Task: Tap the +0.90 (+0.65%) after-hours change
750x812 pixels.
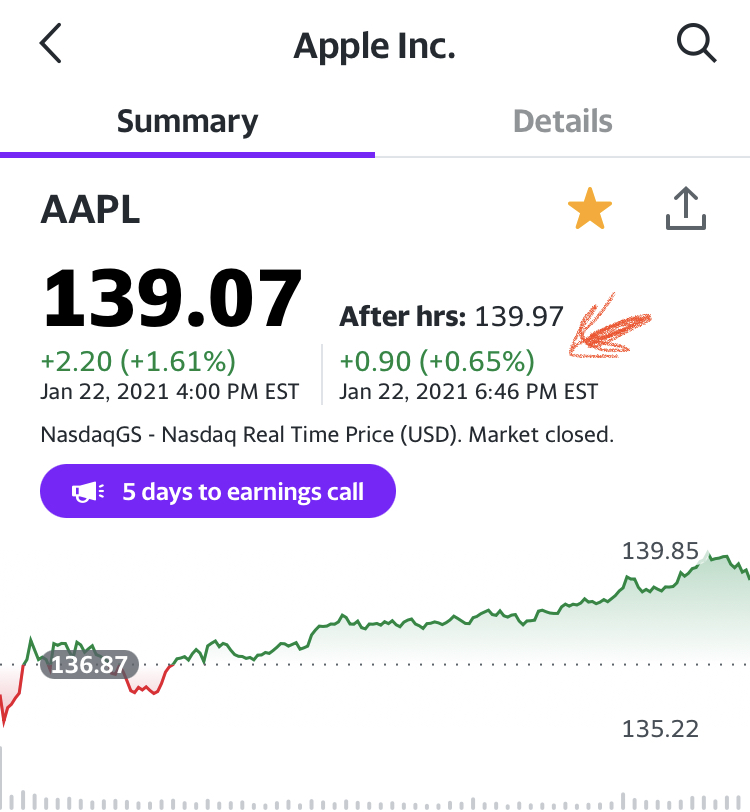Action: click(437, 360)
